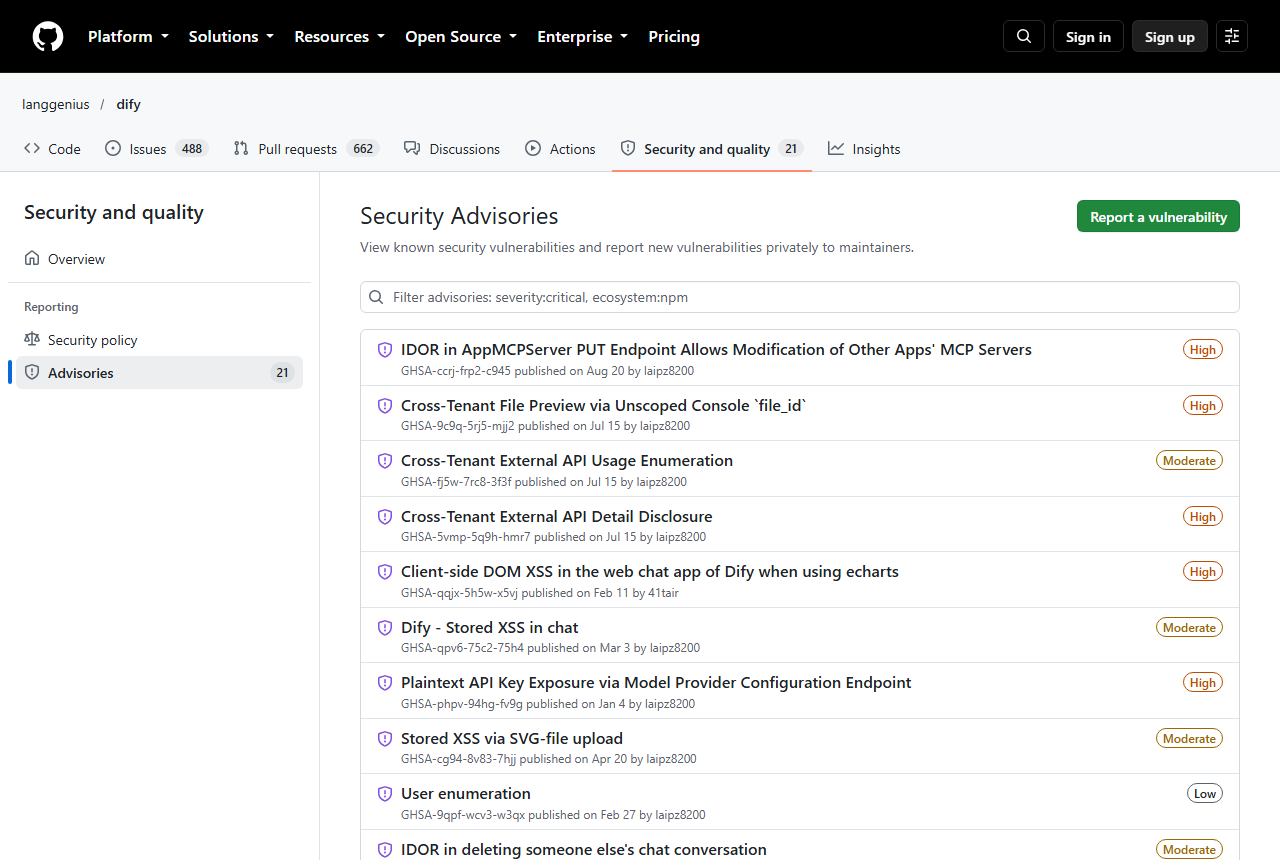Go to the Pricing page

pos(674,37)
